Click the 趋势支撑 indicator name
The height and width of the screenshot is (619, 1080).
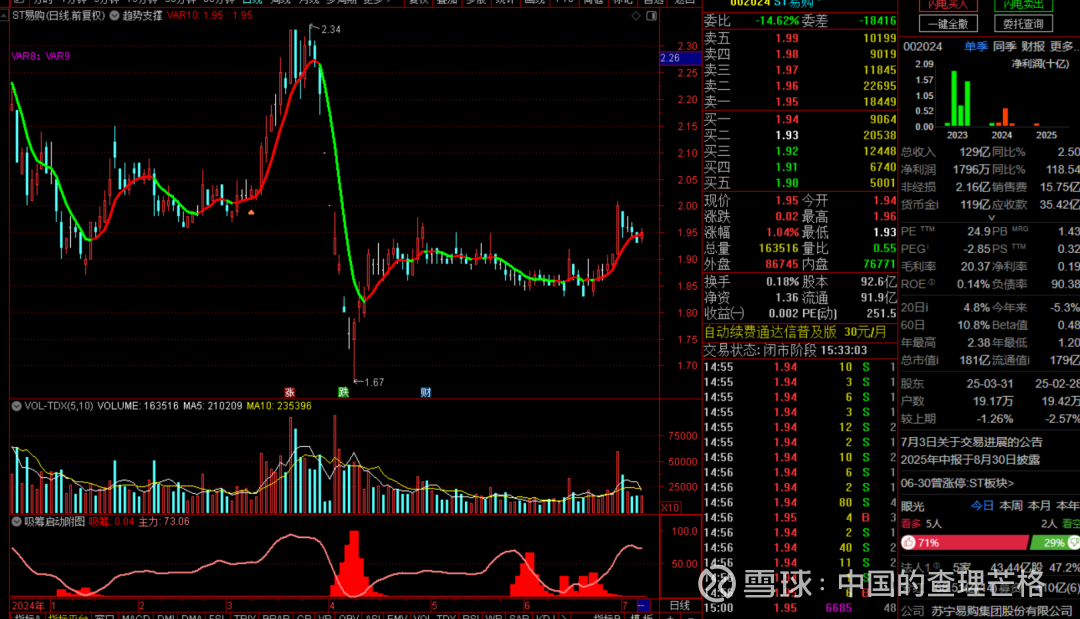point(143,15)
